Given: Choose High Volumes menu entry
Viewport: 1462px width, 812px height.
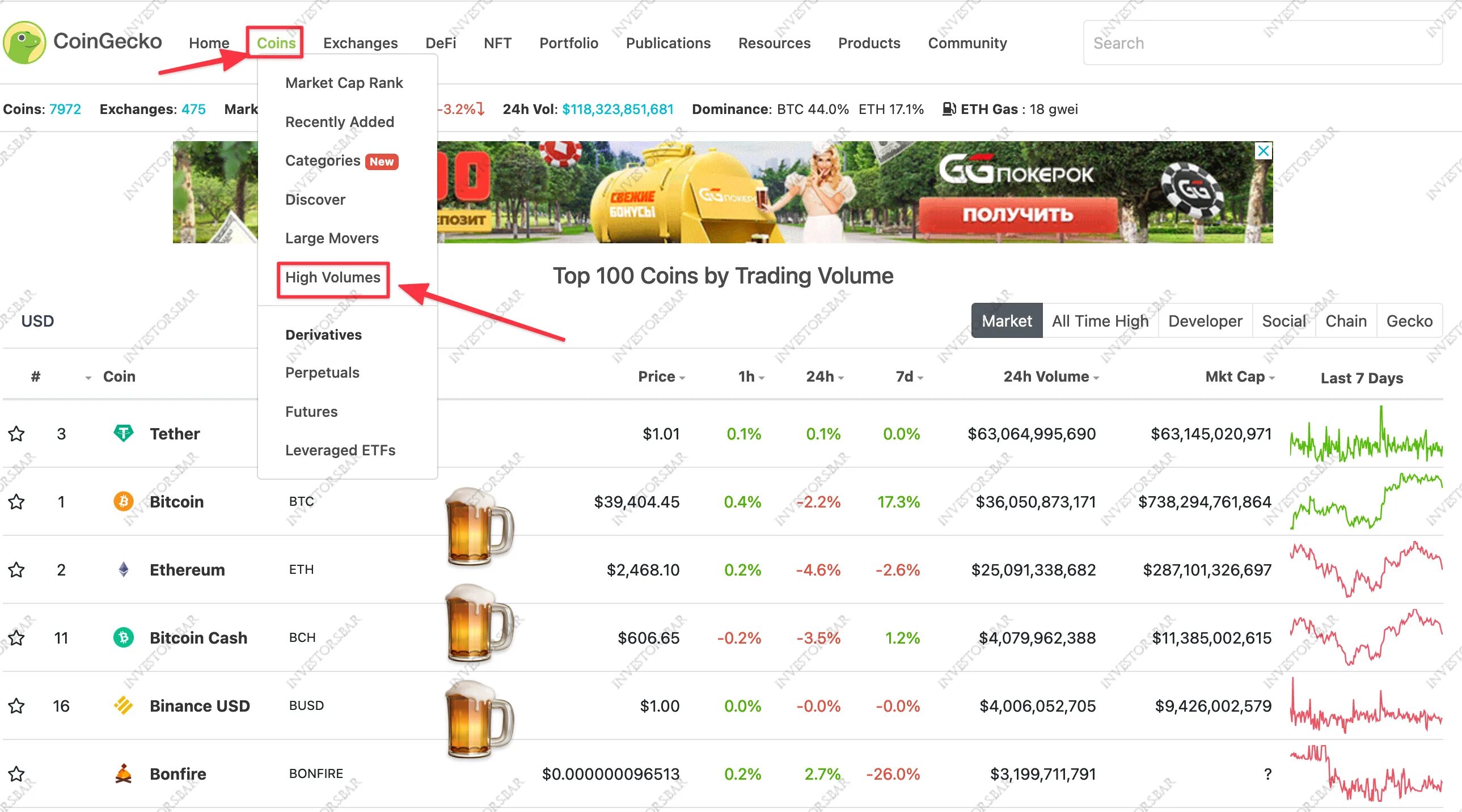Looking at the screenshot, I should [x=332, y=277].
